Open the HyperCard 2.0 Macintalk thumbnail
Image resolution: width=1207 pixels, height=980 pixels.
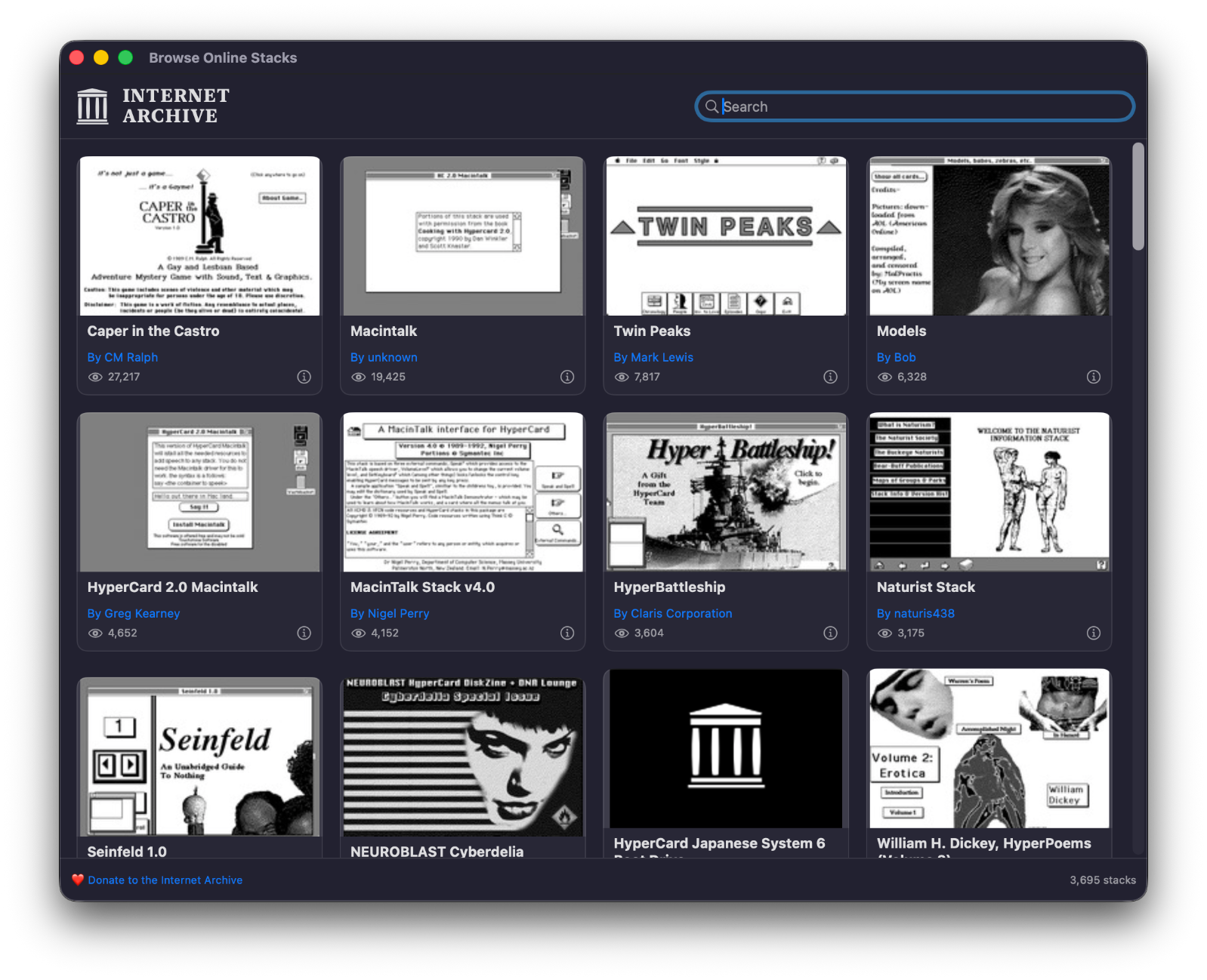point(200,492)
